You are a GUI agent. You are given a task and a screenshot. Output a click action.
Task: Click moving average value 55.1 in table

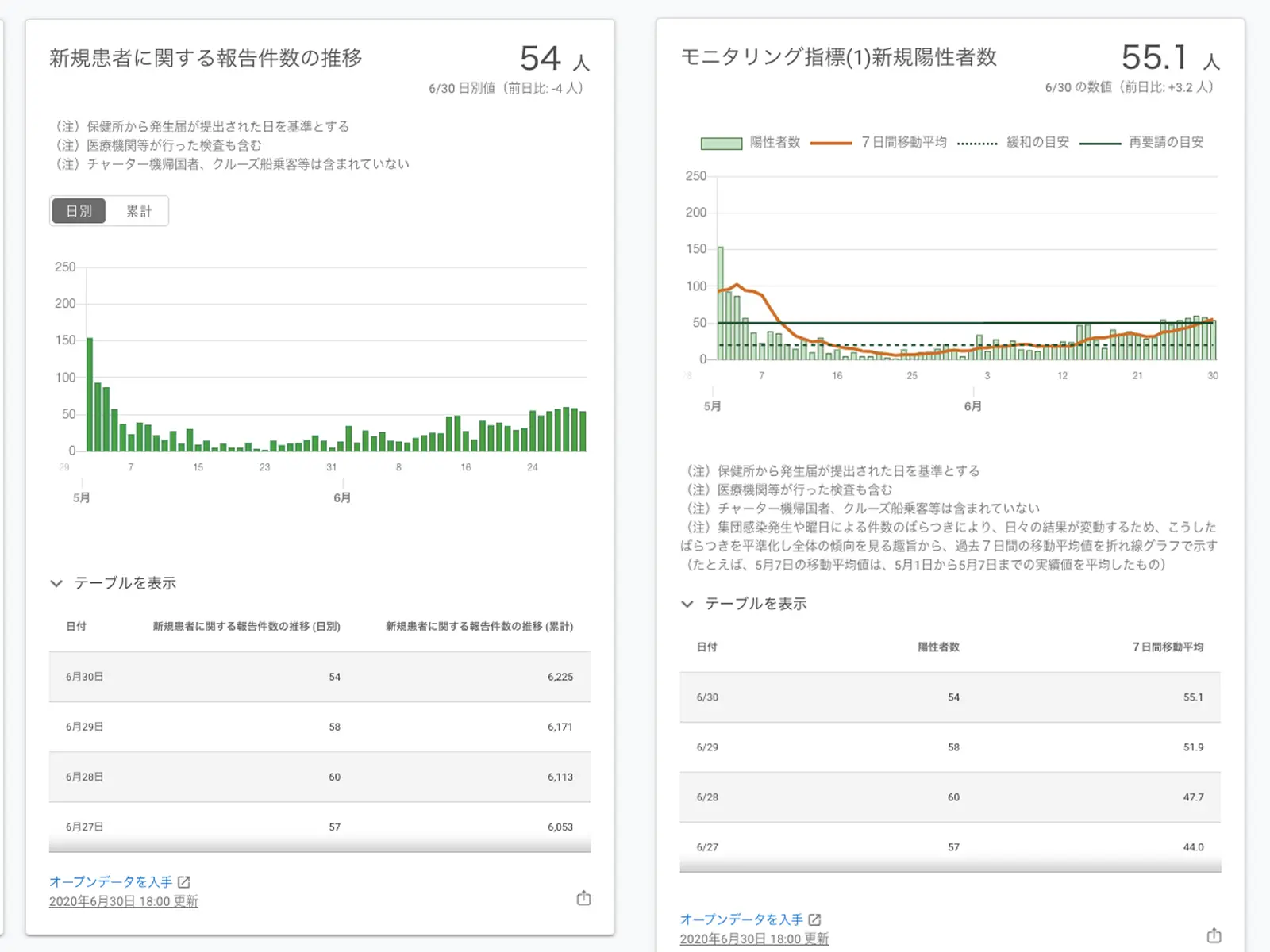click(1193, 697)
